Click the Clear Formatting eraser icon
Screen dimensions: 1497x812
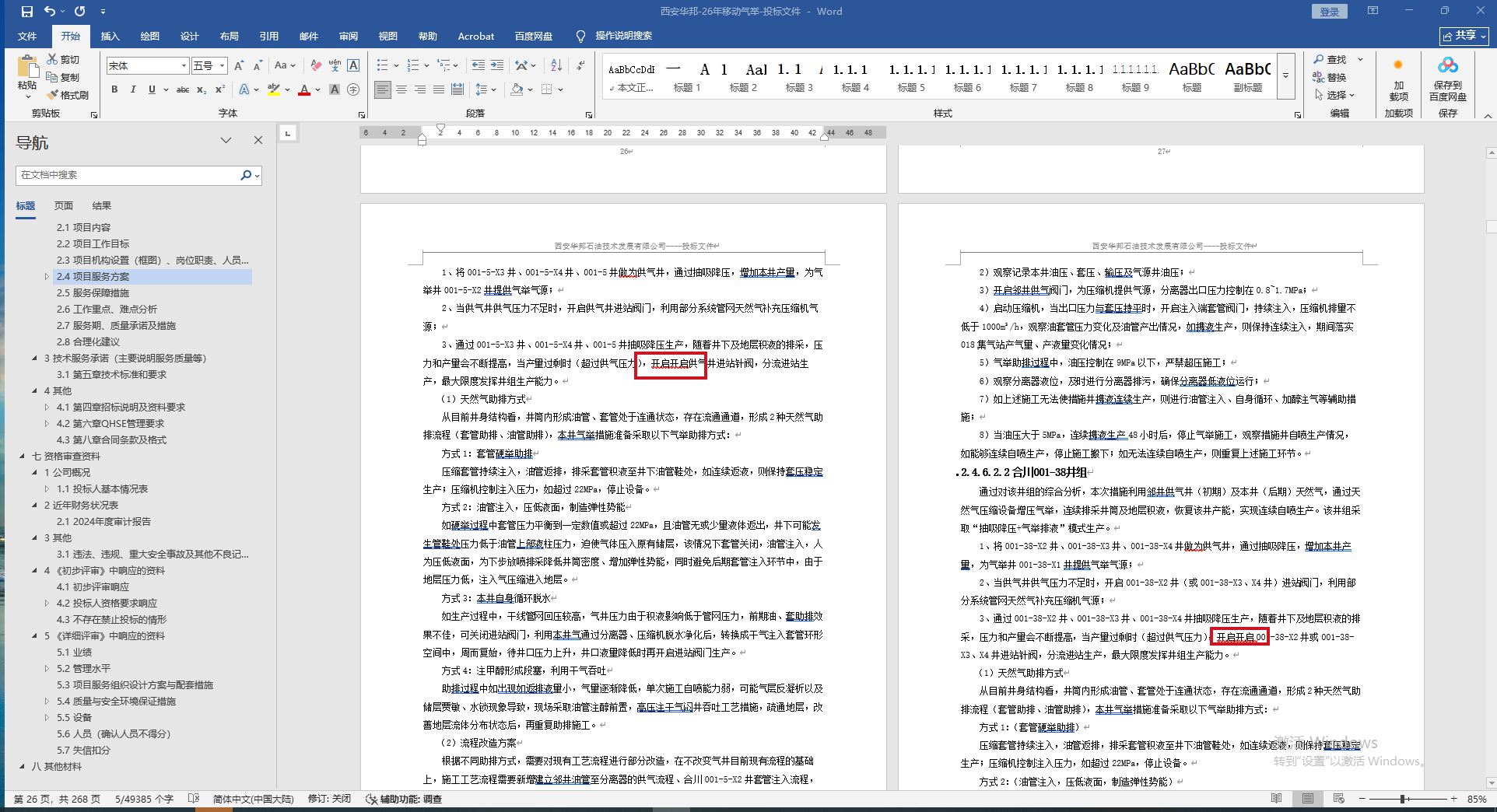(316, 65)
